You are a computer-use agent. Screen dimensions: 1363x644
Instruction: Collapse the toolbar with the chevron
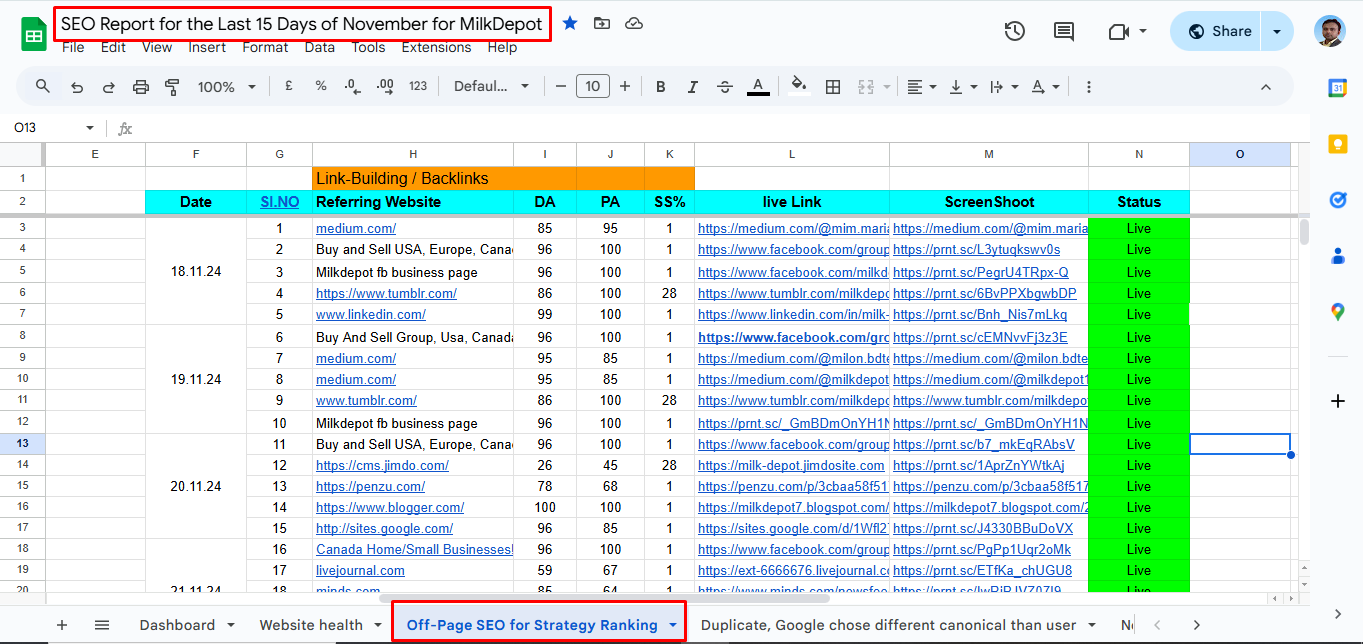click(1265, 87)
